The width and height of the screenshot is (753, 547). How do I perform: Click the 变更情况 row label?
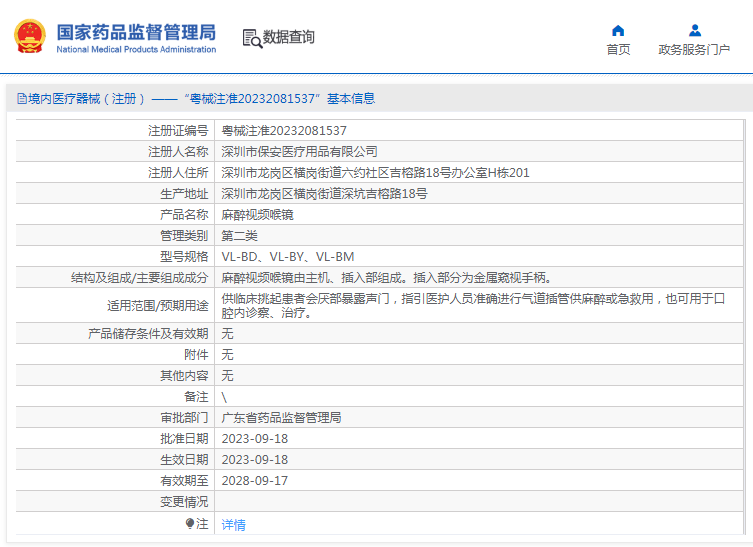(184, 502)
